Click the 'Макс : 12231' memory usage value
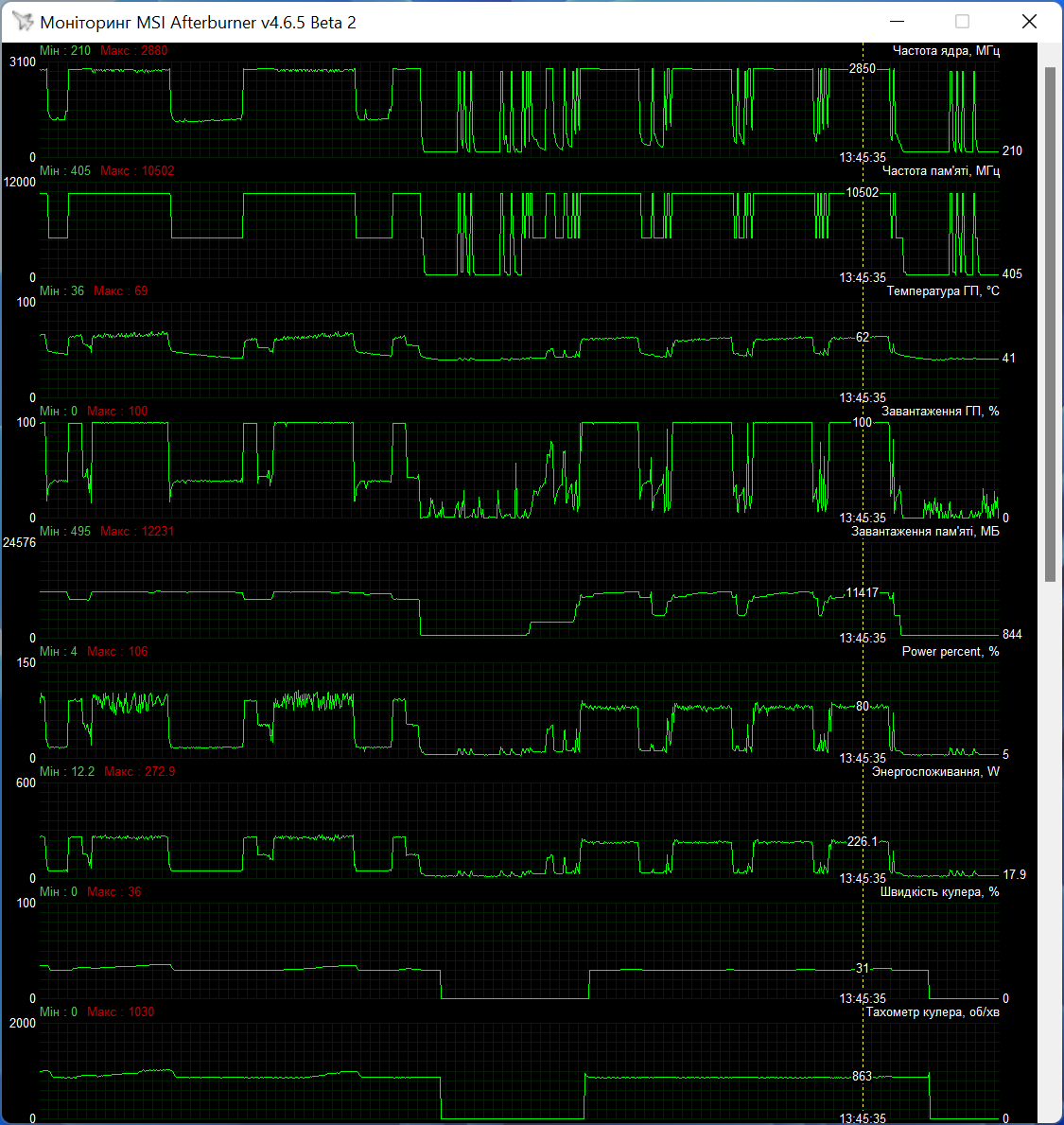Image resolution: width=1064 pixels, height=1125 pixels. [x=137, y=532]
